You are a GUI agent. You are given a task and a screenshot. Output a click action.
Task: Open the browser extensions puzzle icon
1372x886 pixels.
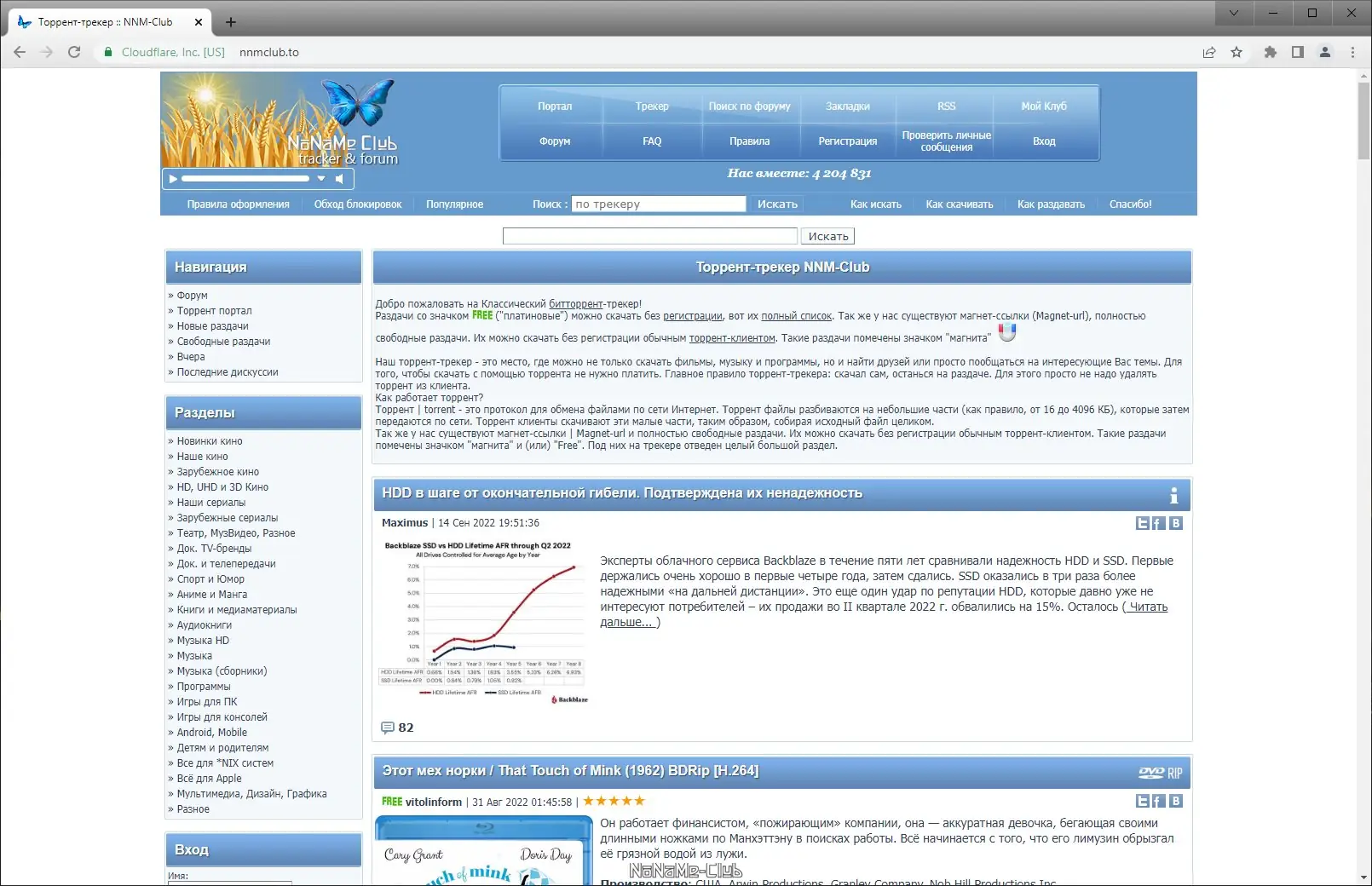tap(1271, 52)
